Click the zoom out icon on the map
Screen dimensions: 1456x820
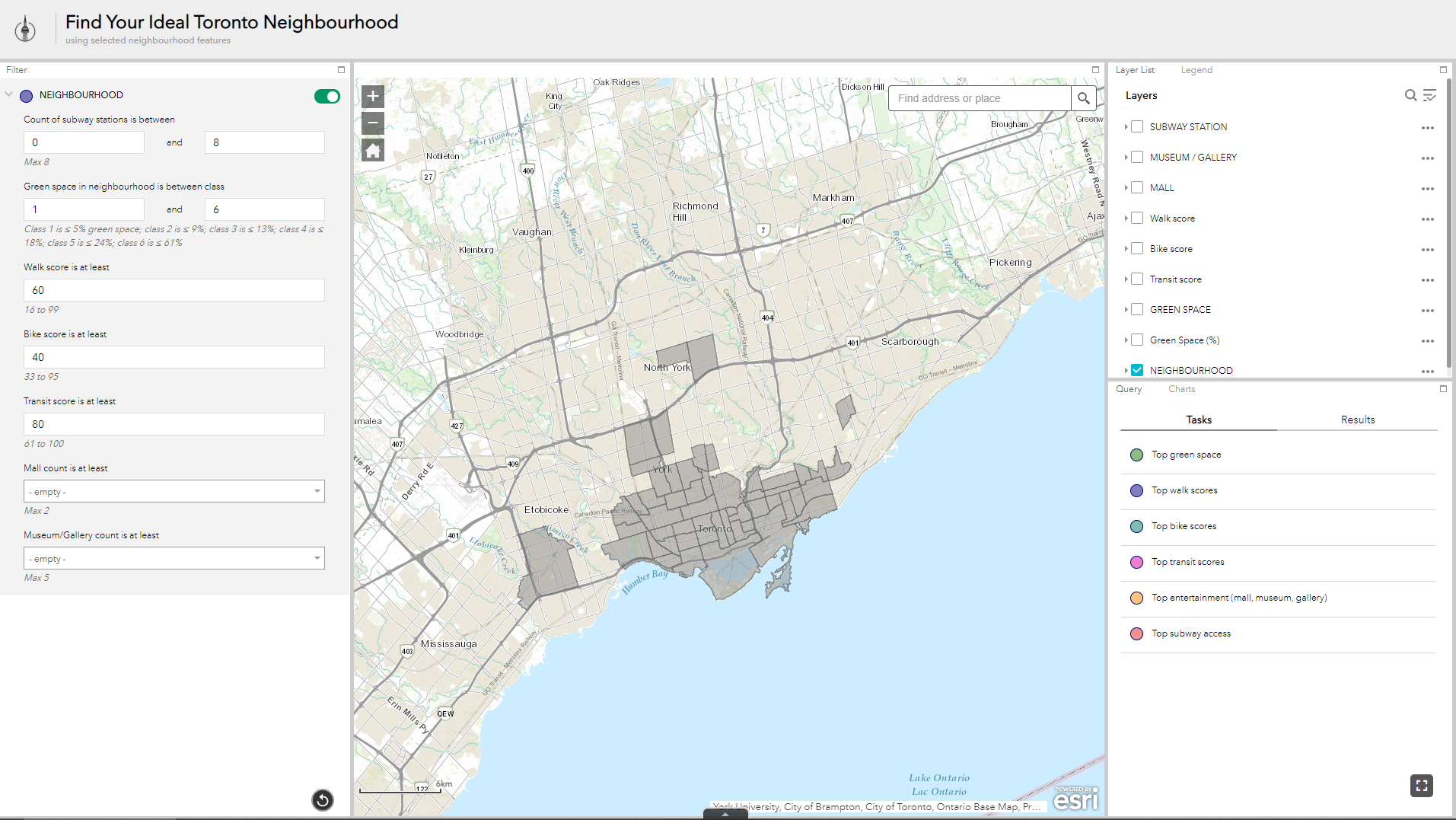tap(372, 123)
